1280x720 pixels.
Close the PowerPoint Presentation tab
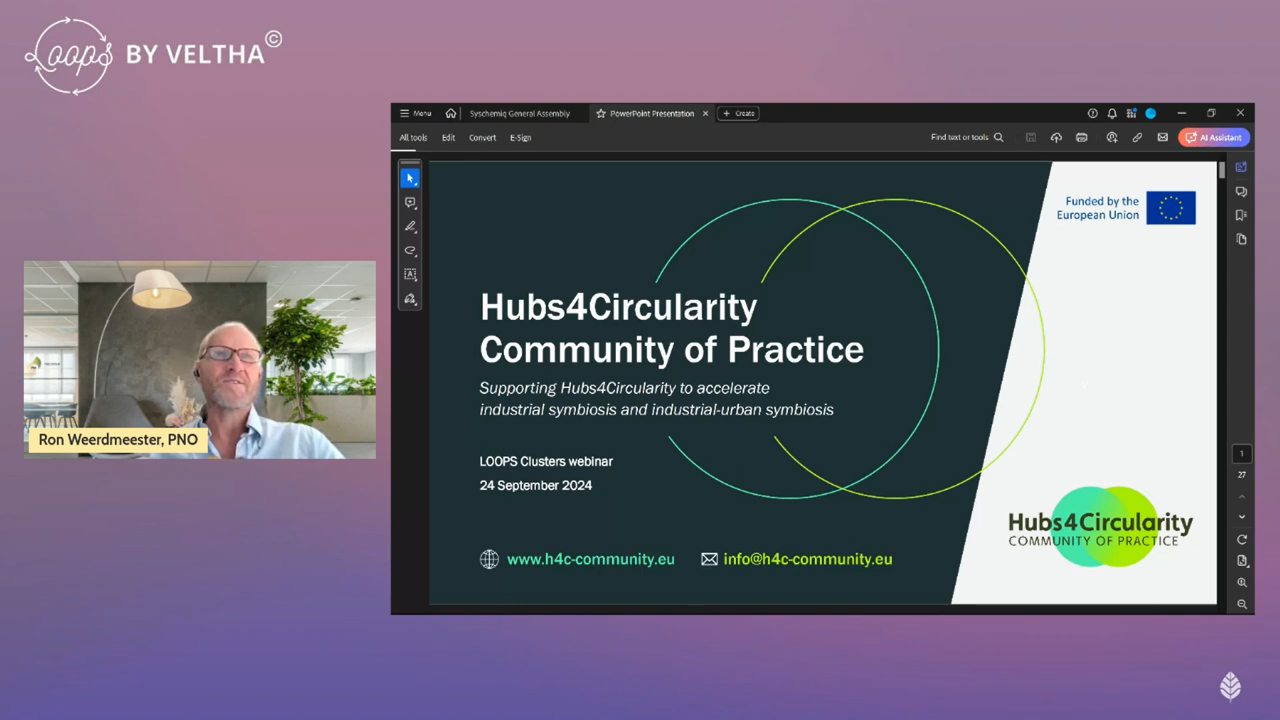[x=705, y=113]
